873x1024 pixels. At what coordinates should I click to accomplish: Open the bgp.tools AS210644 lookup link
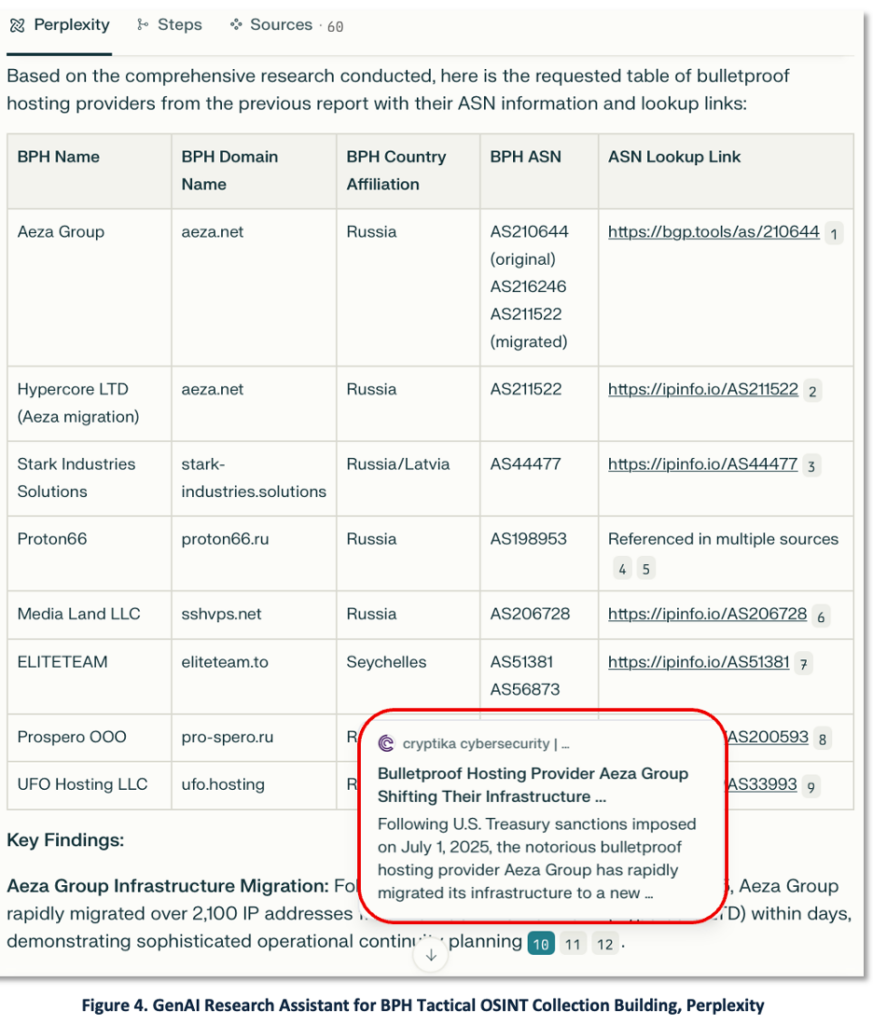point(713,232)
